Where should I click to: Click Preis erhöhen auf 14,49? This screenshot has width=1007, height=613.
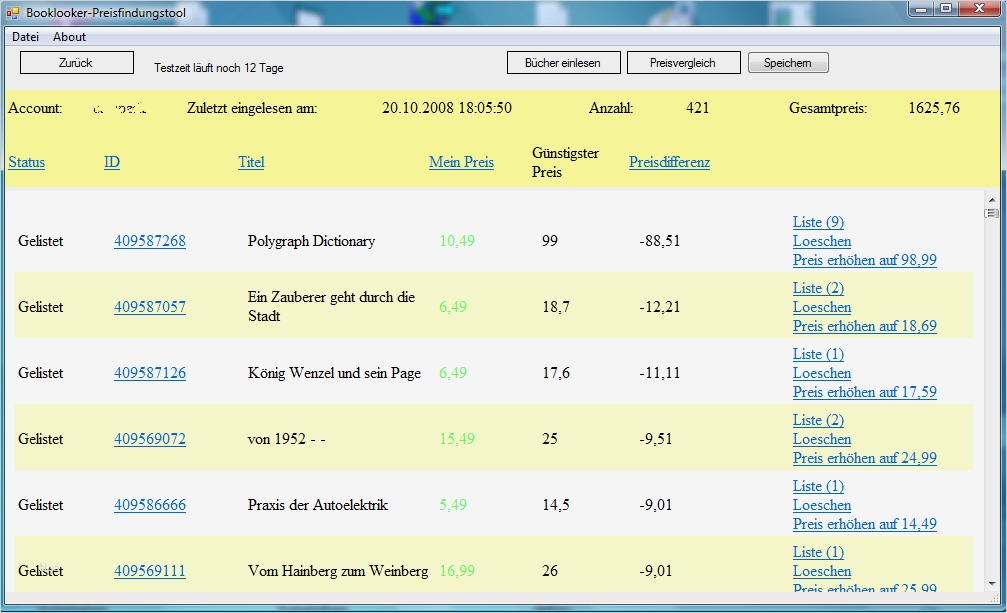864,524
